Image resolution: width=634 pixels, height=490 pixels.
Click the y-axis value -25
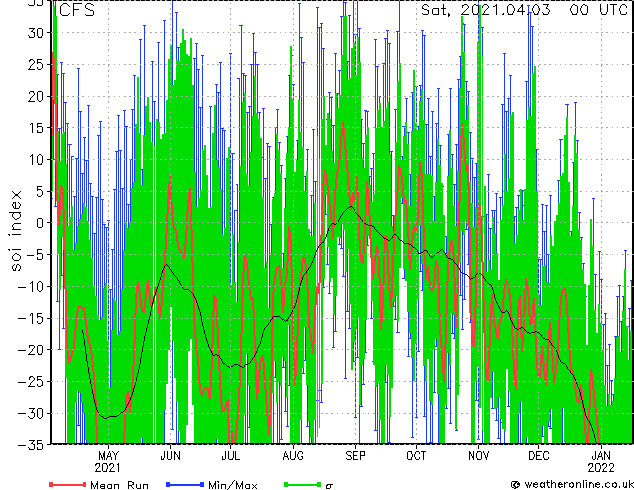pyautogui.click(x=31, y=382)
